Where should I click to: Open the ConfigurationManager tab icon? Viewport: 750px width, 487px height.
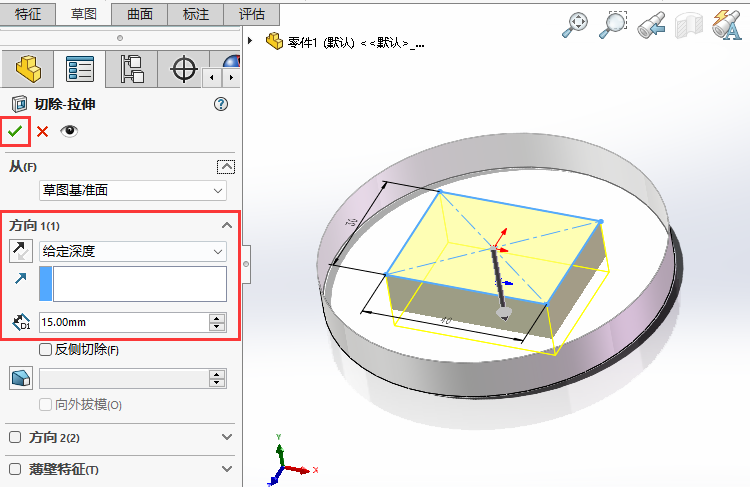(x=132, y=69)
